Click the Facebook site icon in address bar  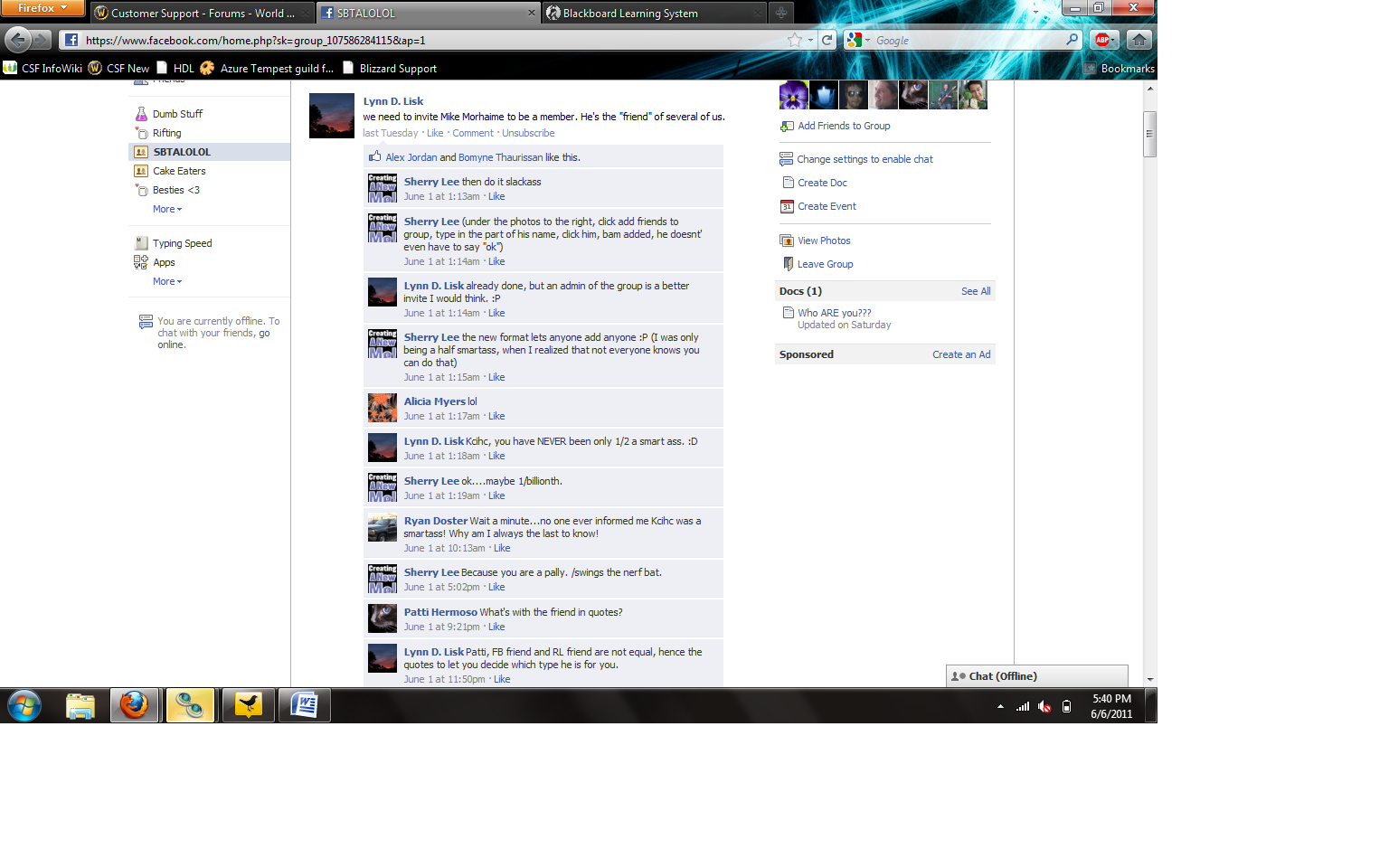click(71, 40)
